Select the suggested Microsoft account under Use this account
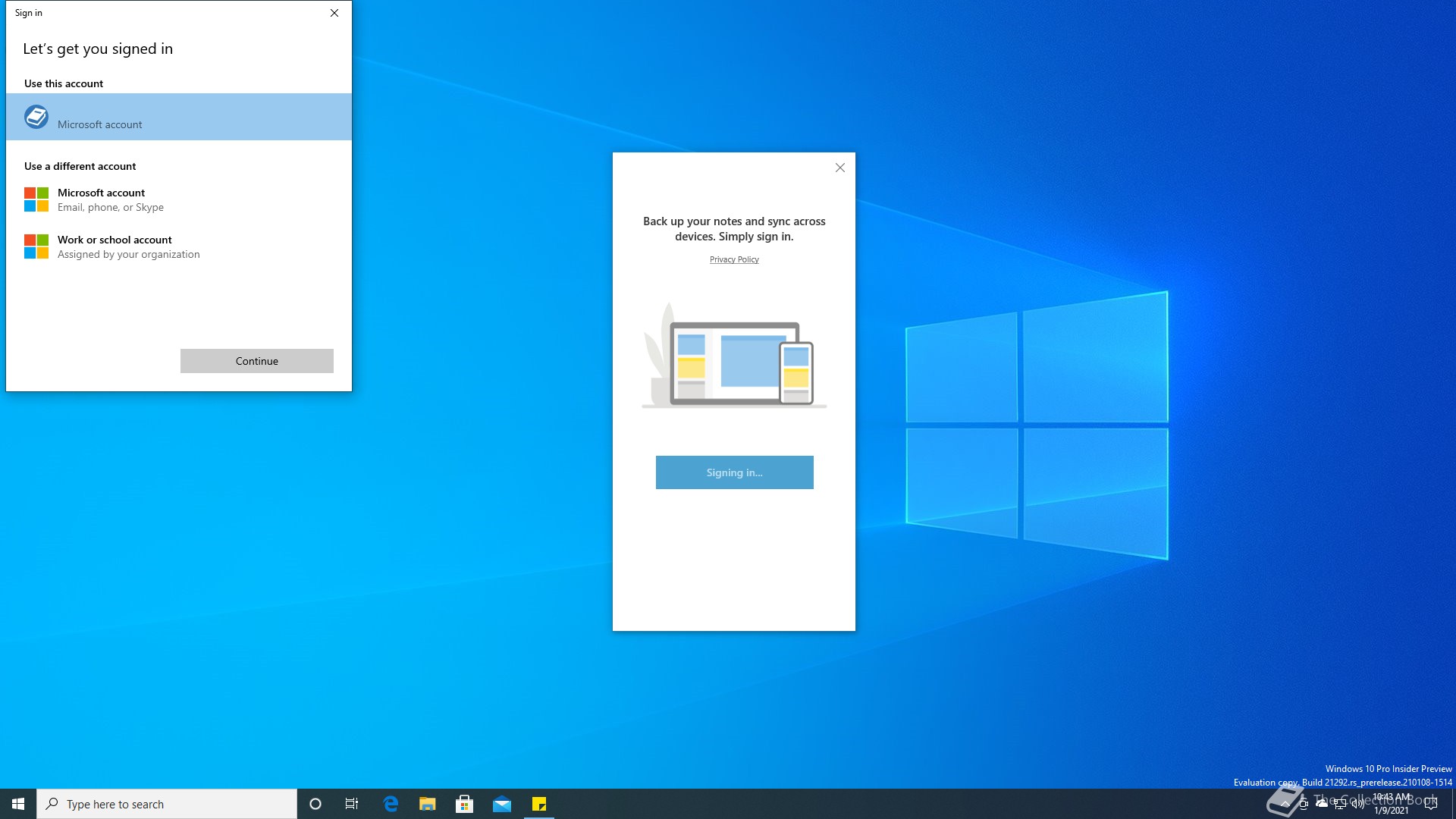 [x=179, y=117]
